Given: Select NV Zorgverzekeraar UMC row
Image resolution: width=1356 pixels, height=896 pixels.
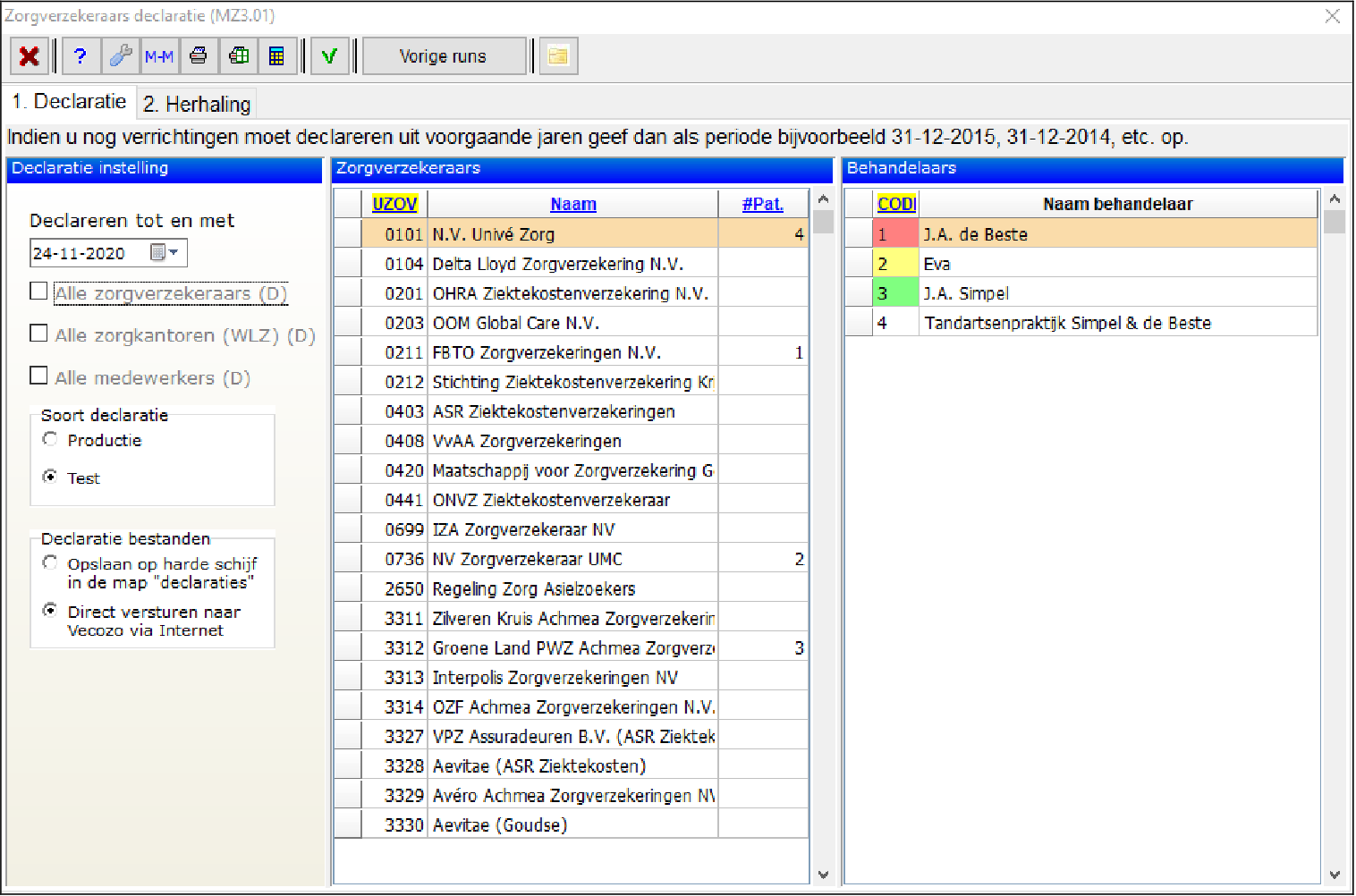Looking at the screenshot, I should [573, 559].
